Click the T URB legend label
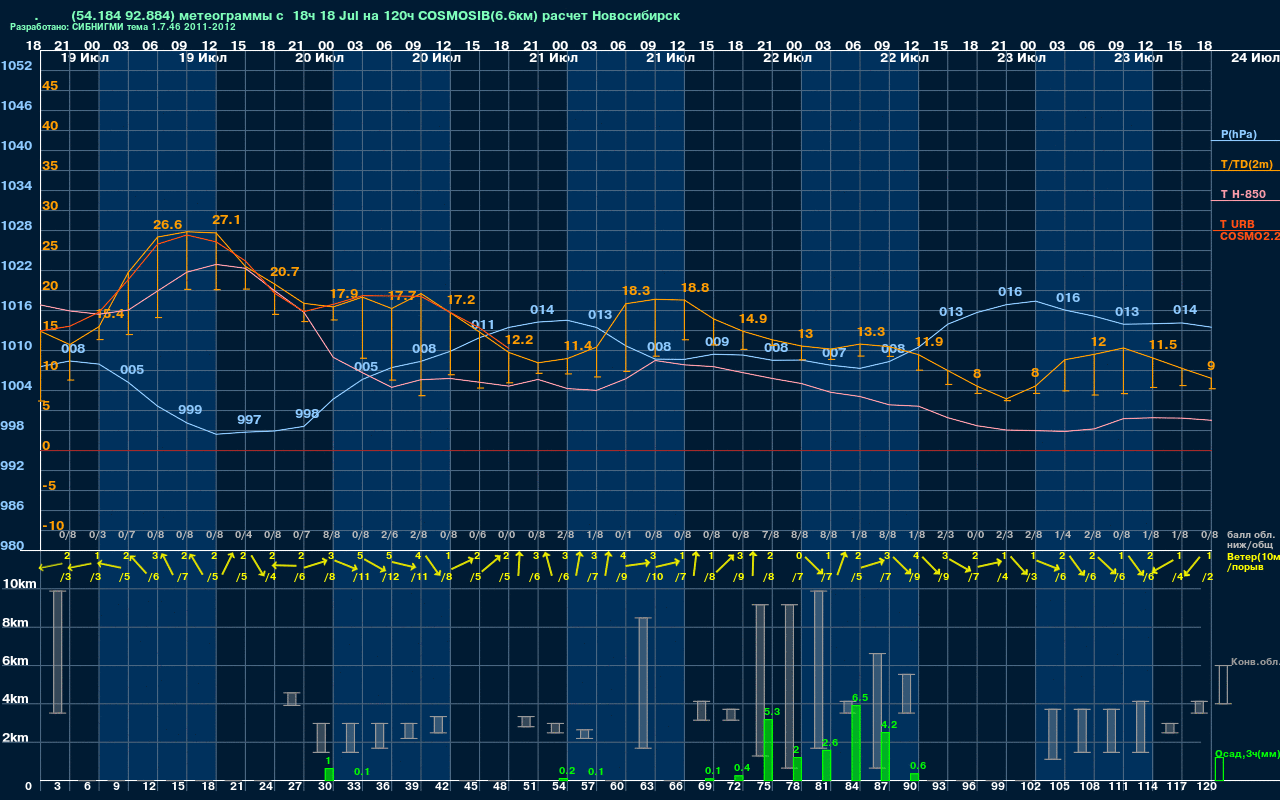Screen dimensions: 1280x800 [x=1237, y=224]
